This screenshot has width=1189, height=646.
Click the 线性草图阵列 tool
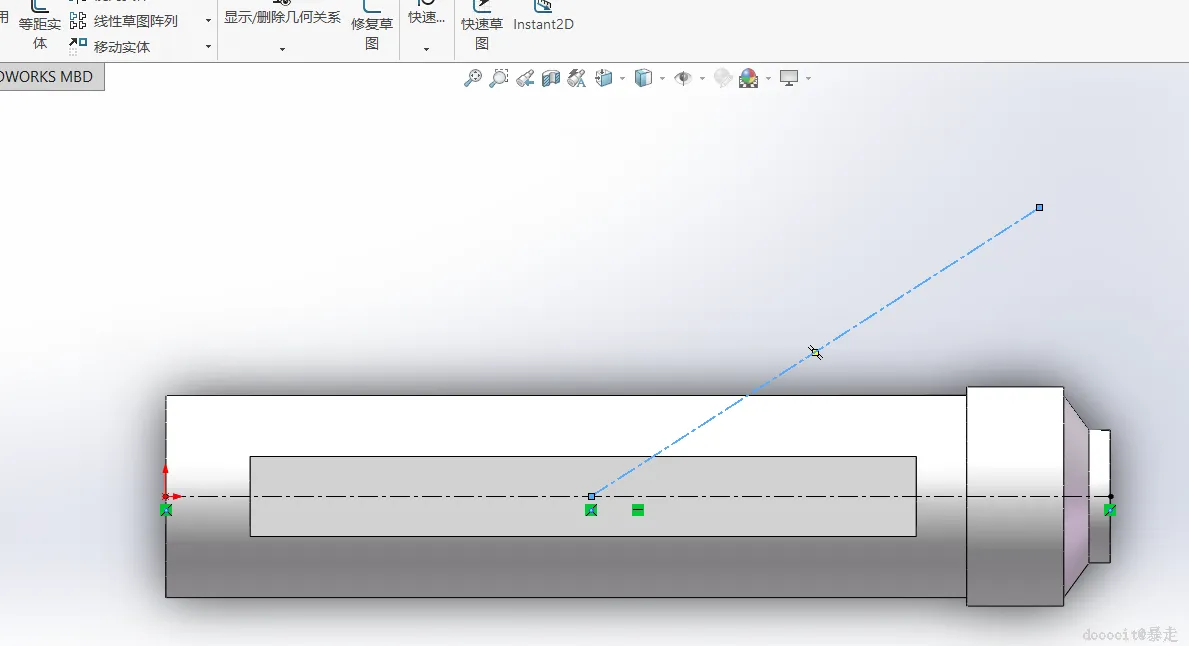click(x=124, y=20)
